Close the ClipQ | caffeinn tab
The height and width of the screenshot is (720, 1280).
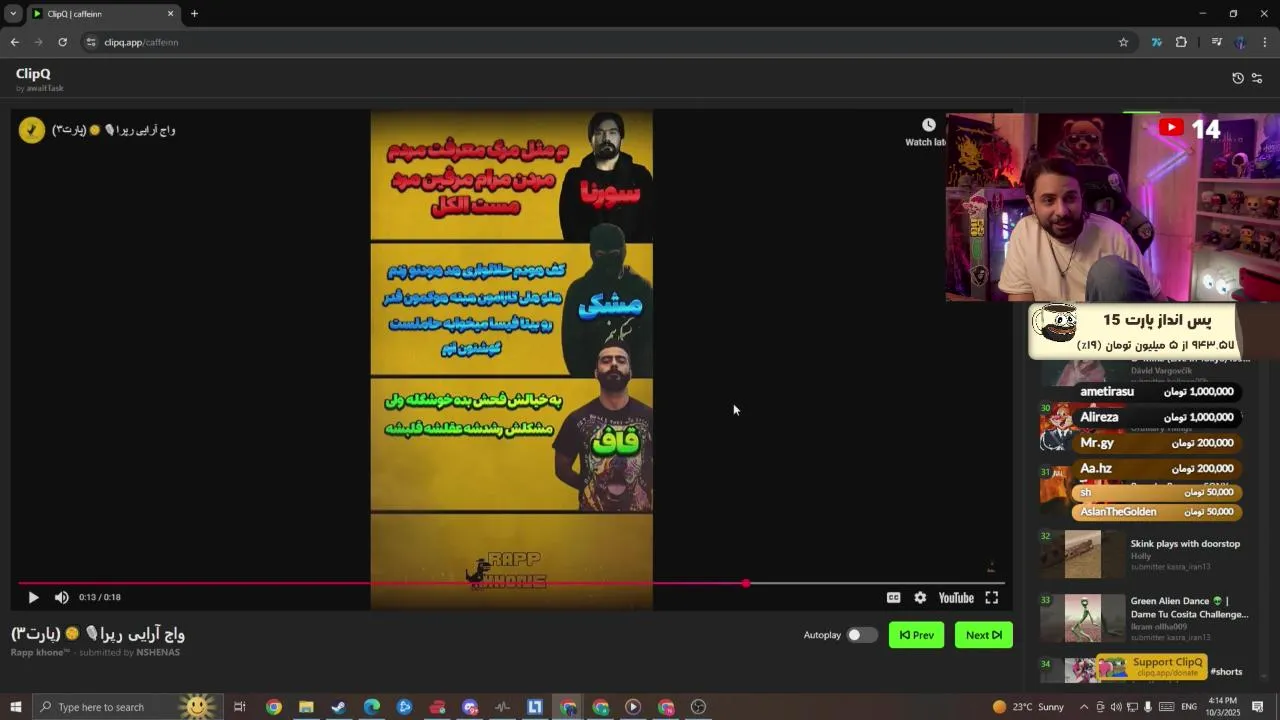coord(170,14)
